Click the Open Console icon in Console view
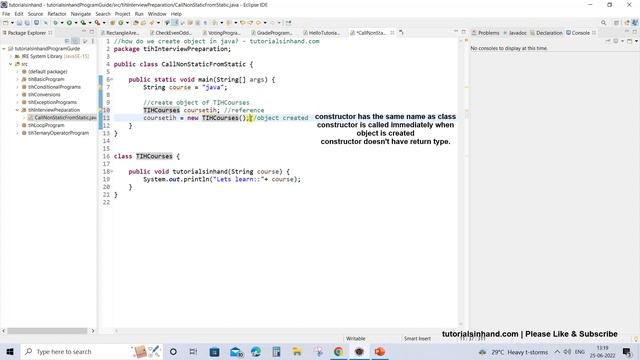 [x=630, y=41]
